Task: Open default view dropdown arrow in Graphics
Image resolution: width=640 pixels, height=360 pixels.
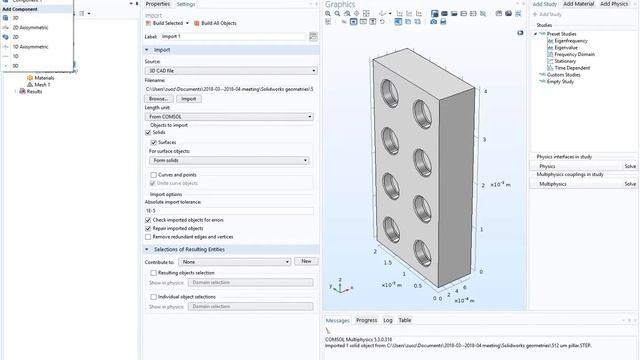Action: pyautogui.click(x=390, y=13)
